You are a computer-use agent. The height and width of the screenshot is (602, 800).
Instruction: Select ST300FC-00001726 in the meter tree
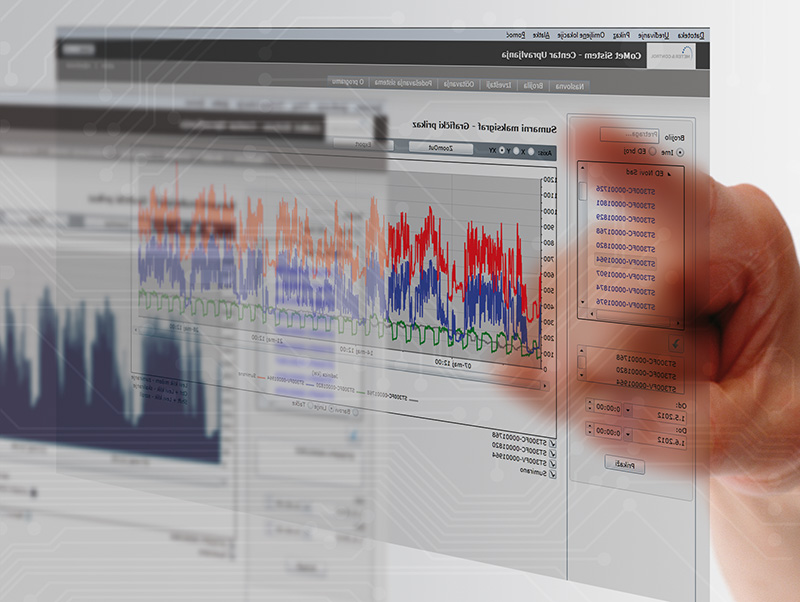tap(626, 190)
